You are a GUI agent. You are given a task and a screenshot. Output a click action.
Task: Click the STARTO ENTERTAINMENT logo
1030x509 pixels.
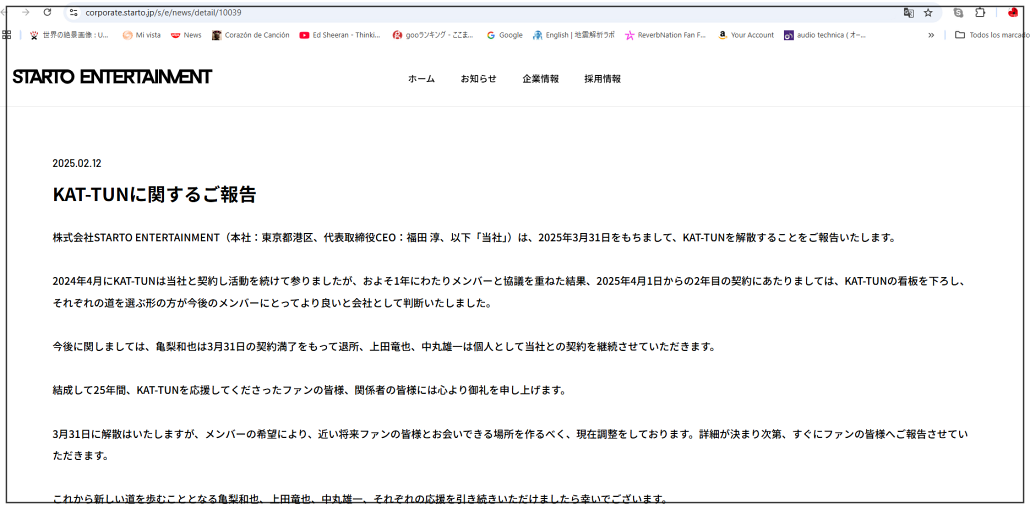click(112, 77)
